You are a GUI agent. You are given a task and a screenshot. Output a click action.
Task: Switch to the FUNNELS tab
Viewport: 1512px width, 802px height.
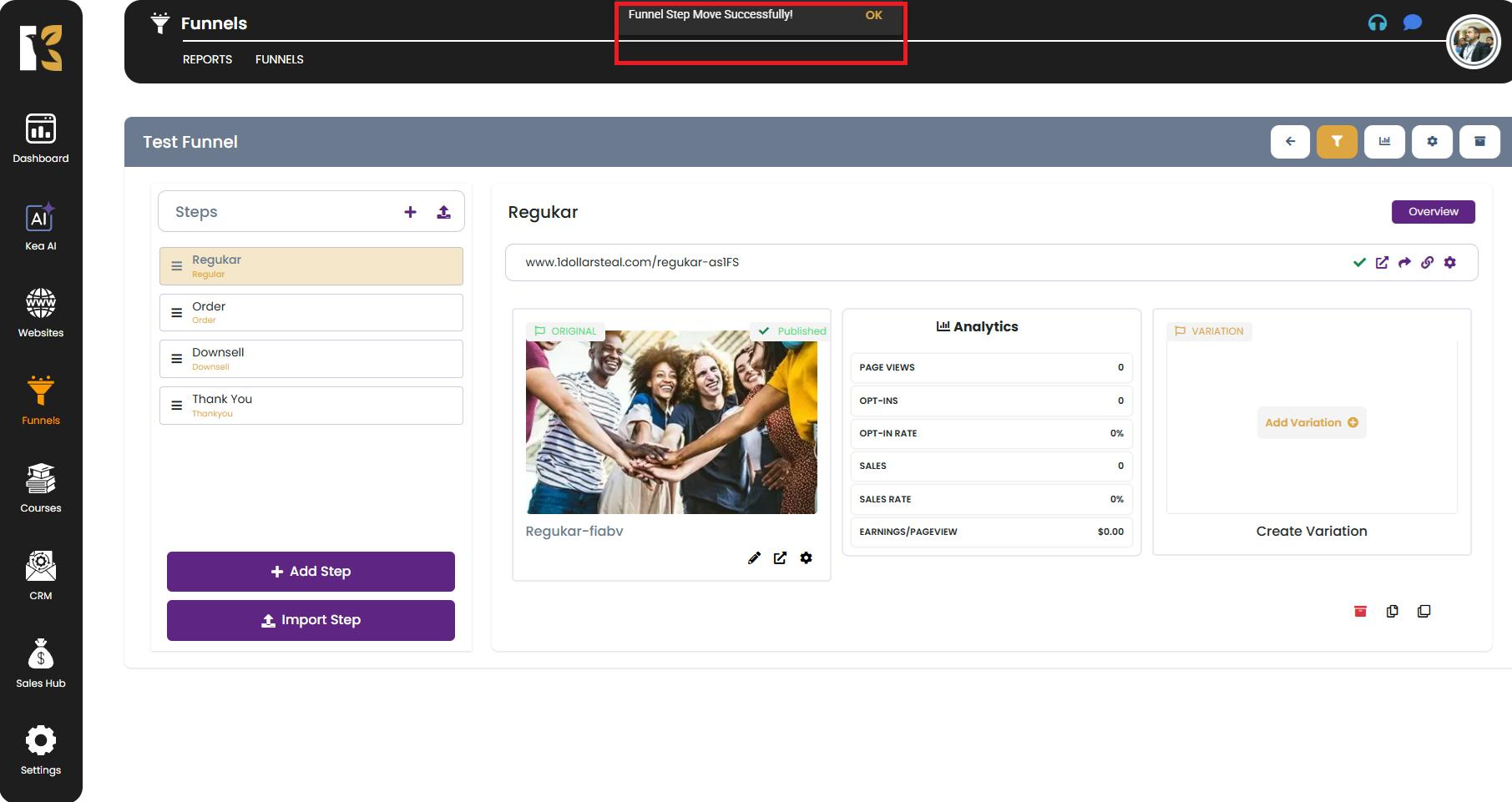point(279,59)
